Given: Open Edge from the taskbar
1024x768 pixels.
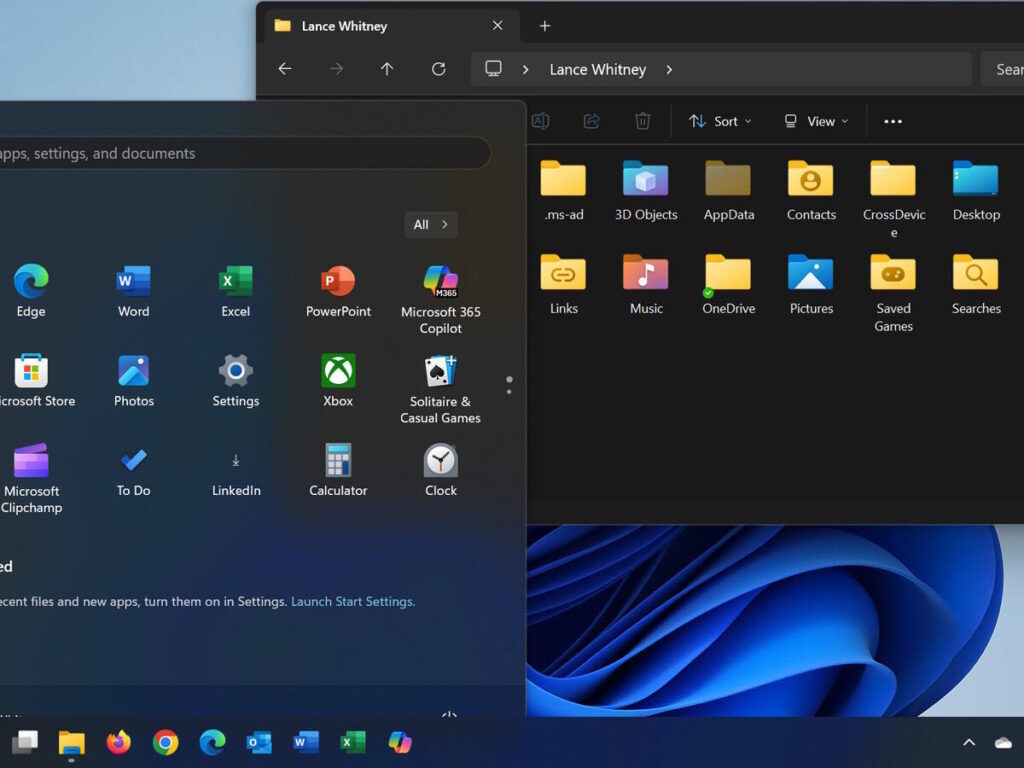Looking at the screenshot, I should coord(212,743).
